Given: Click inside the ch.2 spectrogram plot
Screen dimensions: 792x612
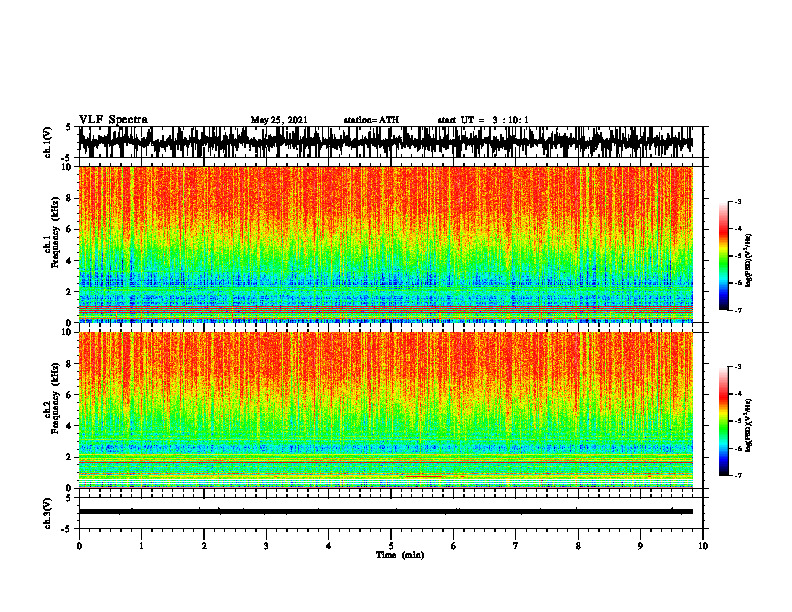Looking at the screenshot, I should pyautogui.click(x=386, y=410).
